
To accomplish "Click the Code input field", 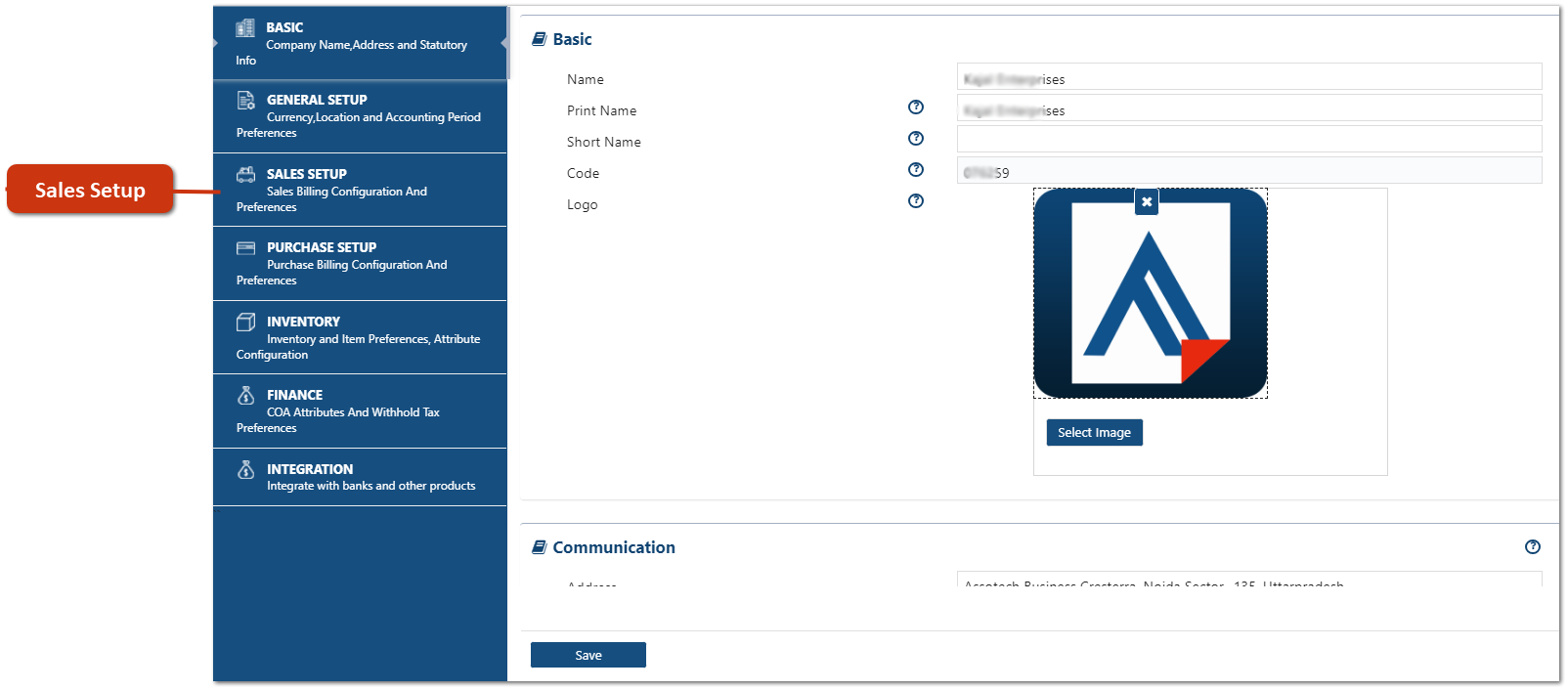I will click(x=1249, y=170).
